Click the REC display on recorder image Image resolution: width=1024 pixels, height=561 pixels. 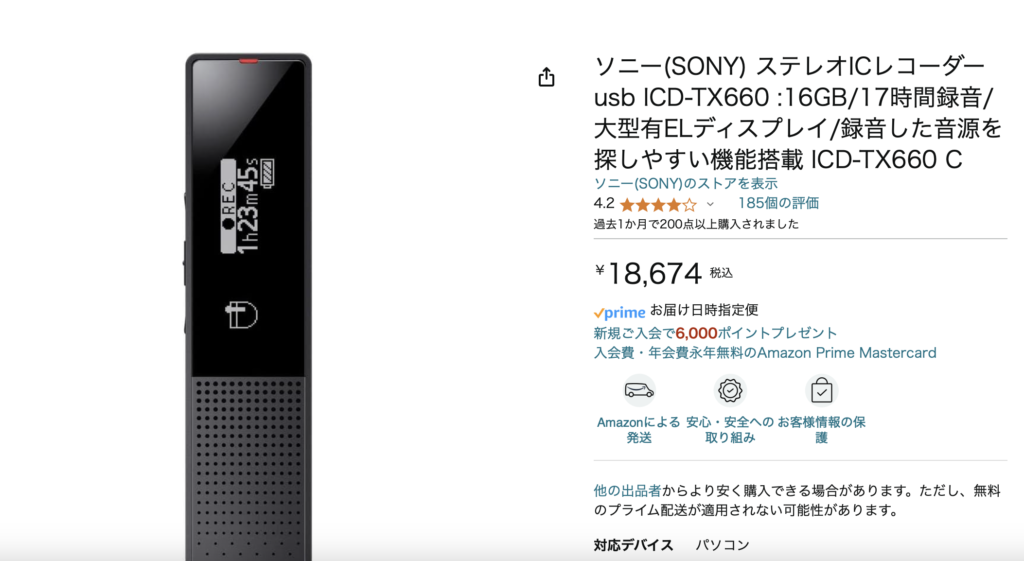[x=228, y=206]
